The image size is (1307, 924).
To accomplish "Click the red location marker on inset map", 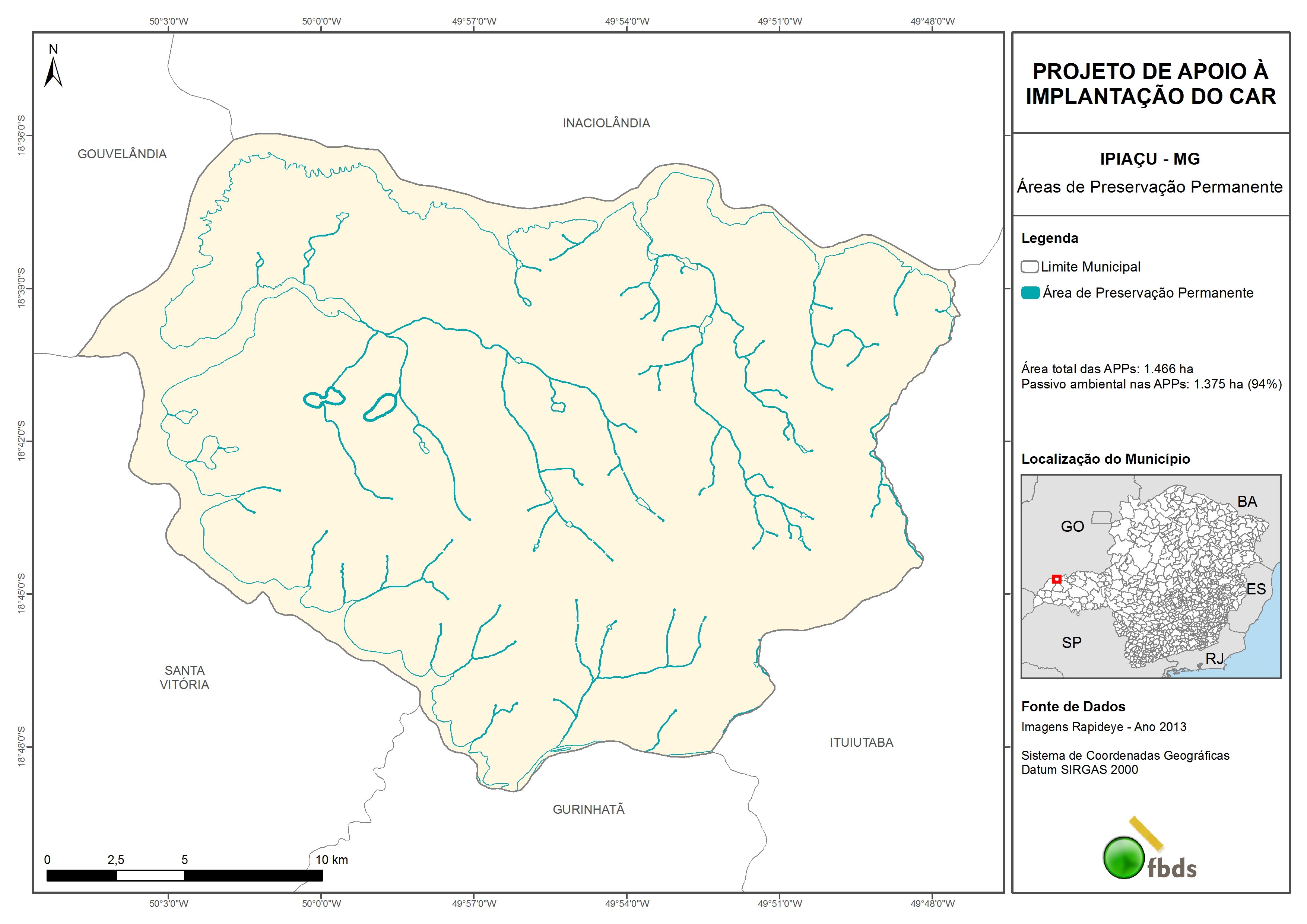I will click(x=1057, y=579).
